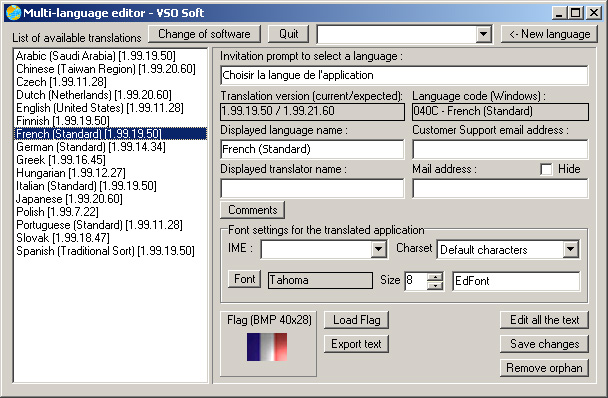The image size is (608, 398).
Task: Click the Save changes button
Action: [544, 344]
